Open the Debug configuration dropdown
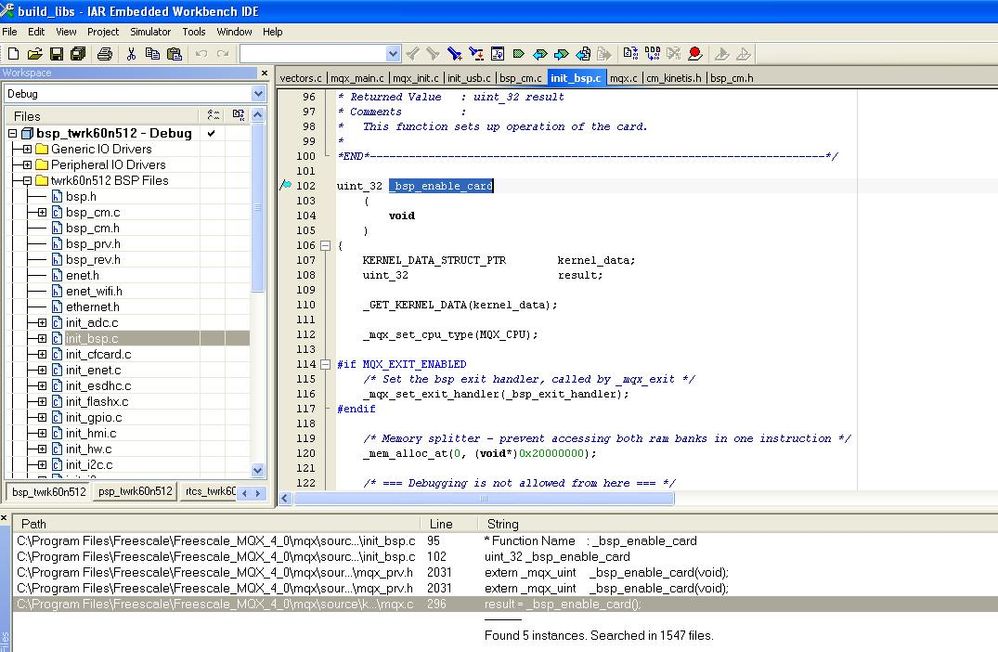 click(x=258, y=94)
